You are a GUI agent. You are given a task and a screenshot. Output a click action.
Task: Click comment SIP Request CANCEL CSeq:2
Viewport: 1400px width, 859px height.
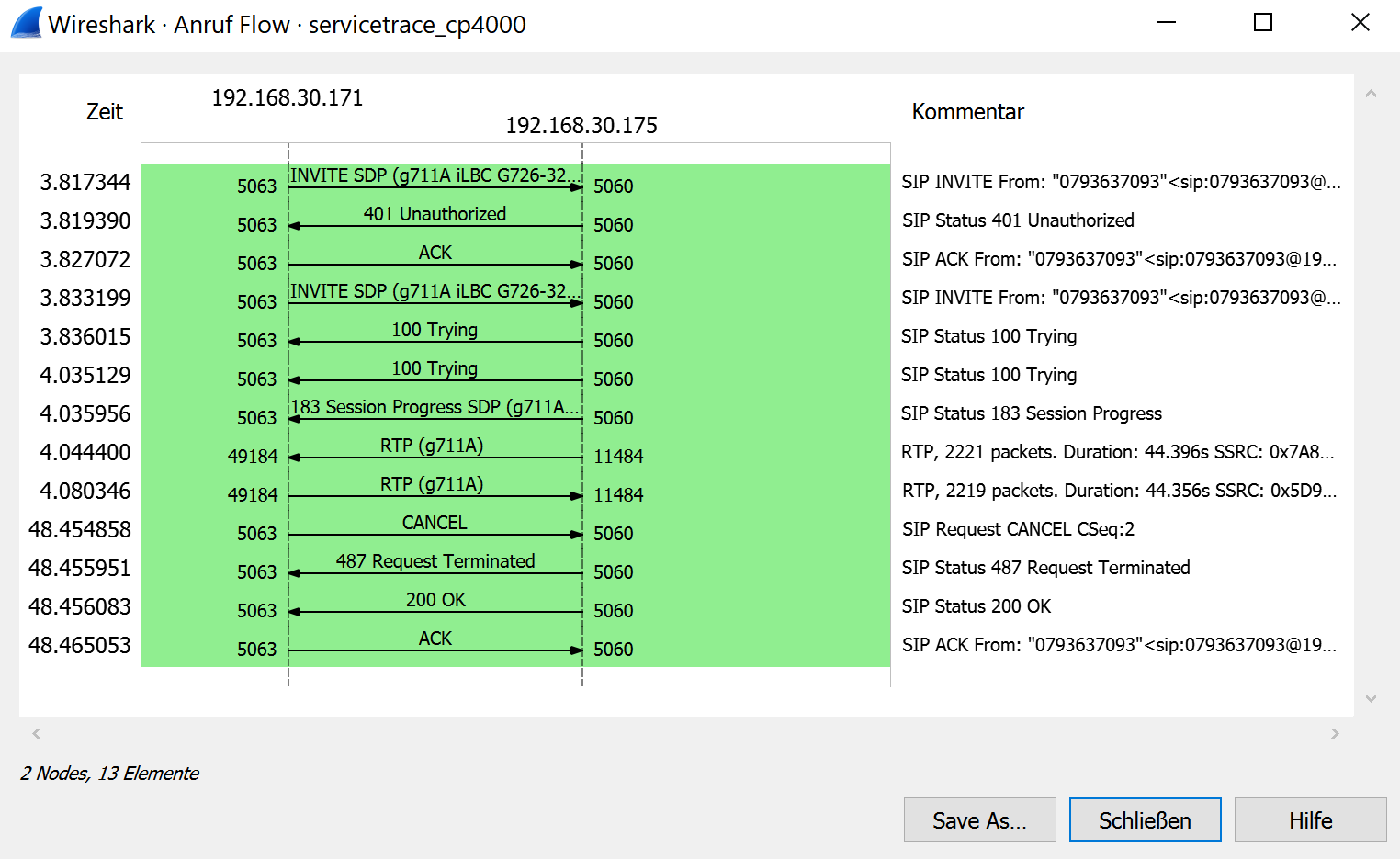click(1018, 529)
